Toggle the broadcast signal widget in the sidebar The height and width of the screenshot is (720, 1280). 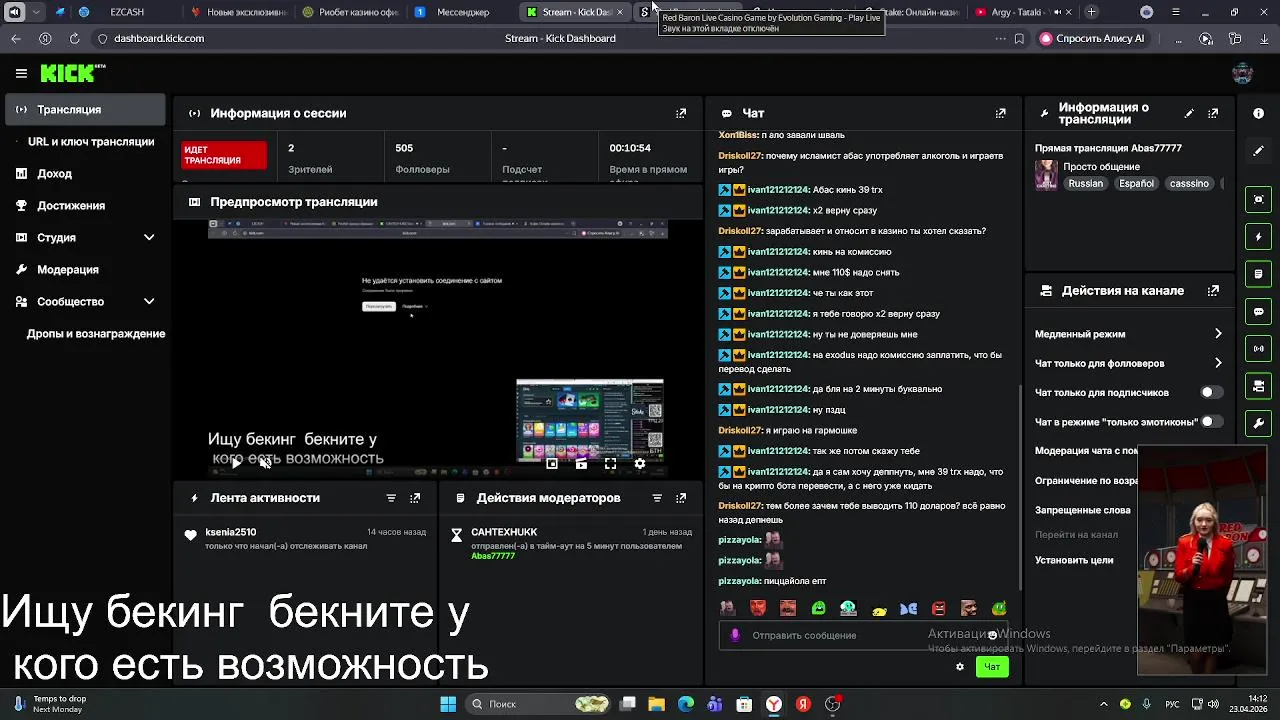(1259, 349)
